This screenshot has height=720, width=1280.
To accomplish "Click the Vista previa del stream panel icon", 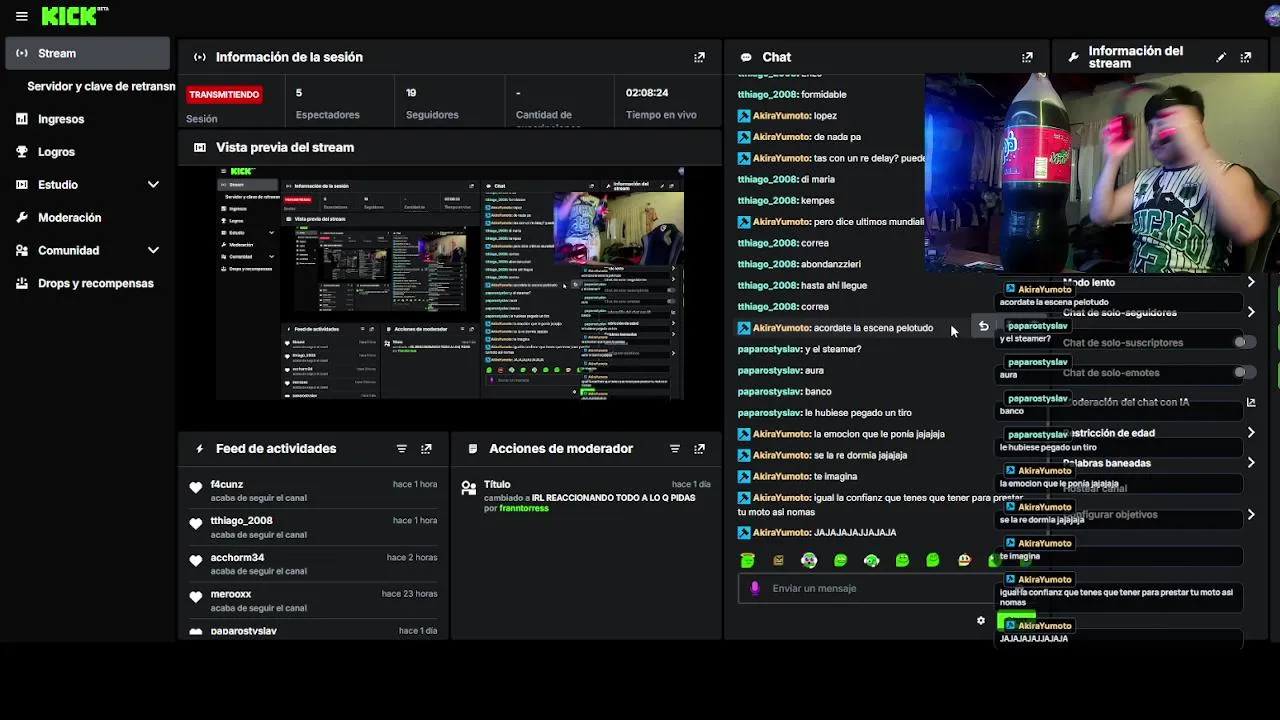I will coord(200,147).
